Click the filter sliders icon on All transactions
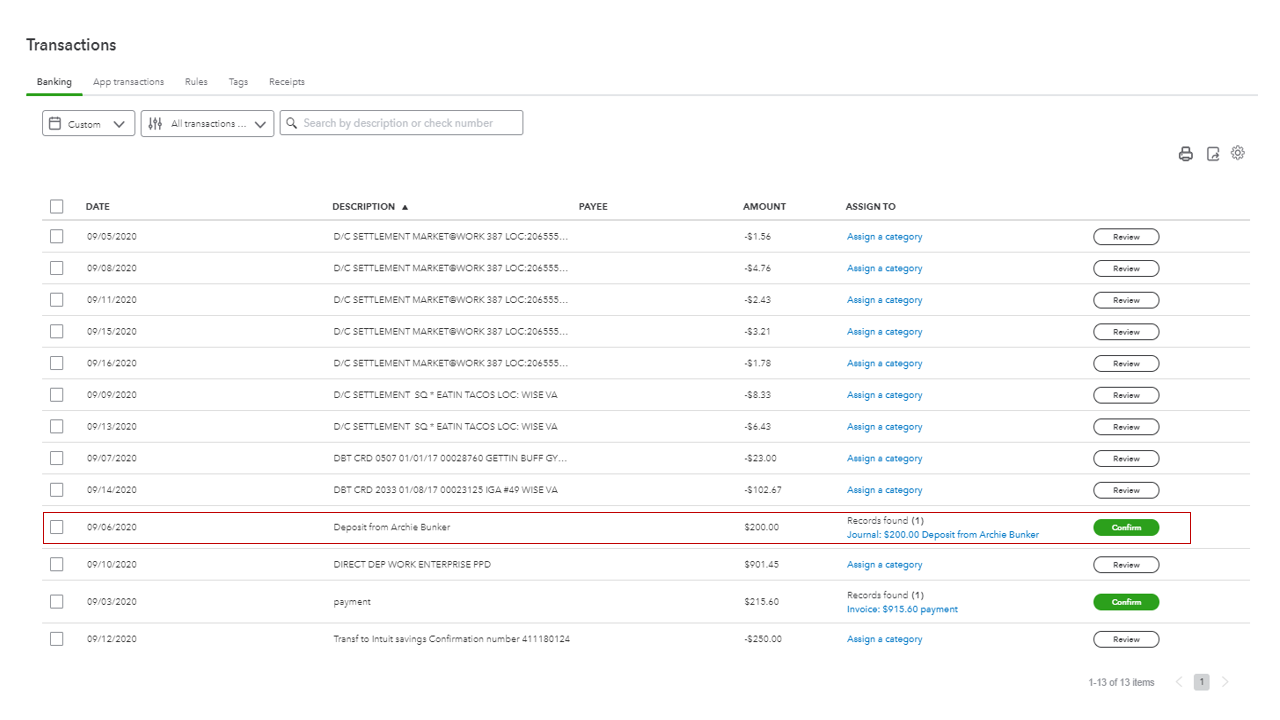 154,122
